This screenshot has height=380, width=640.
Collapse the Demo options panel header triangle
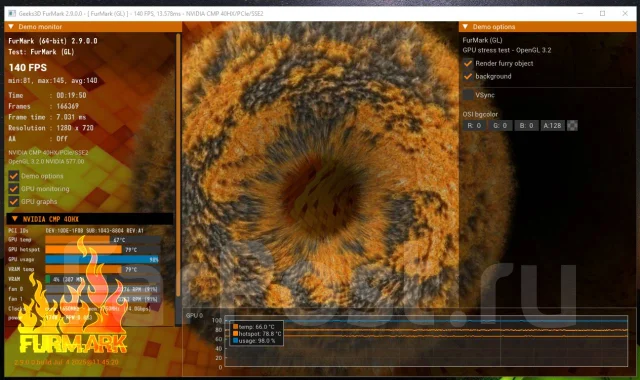465,27
